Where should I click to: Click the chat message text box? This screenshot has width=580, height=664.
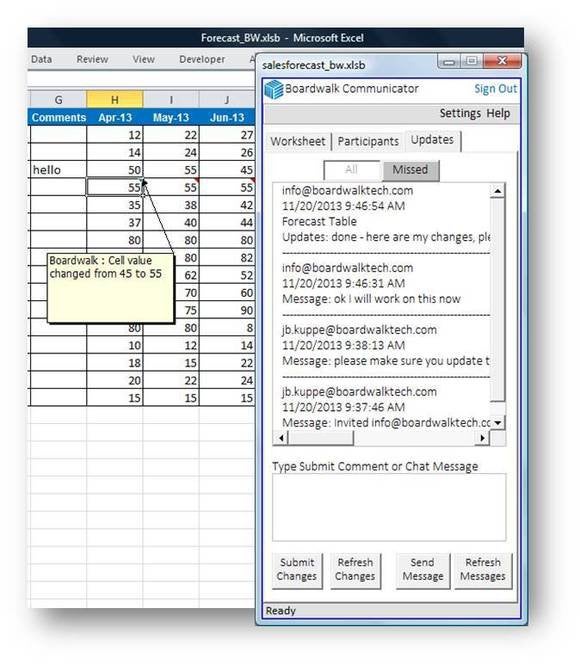(x=389, y=507)
